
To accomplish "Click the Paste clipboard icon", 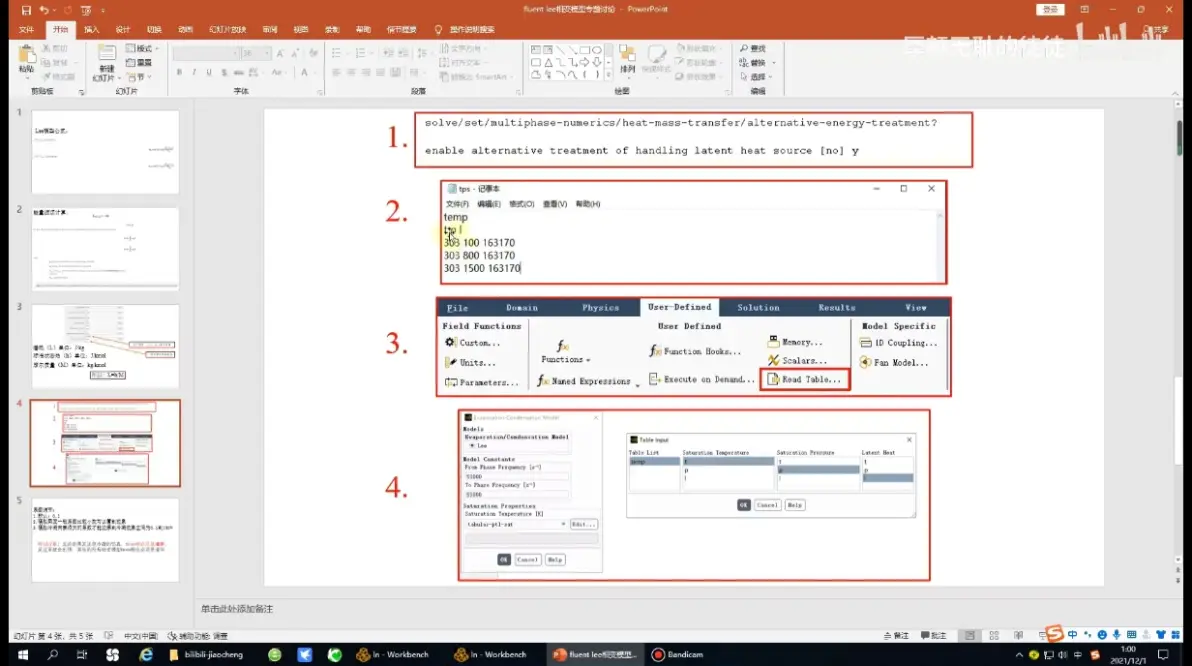I will (27, 56).
